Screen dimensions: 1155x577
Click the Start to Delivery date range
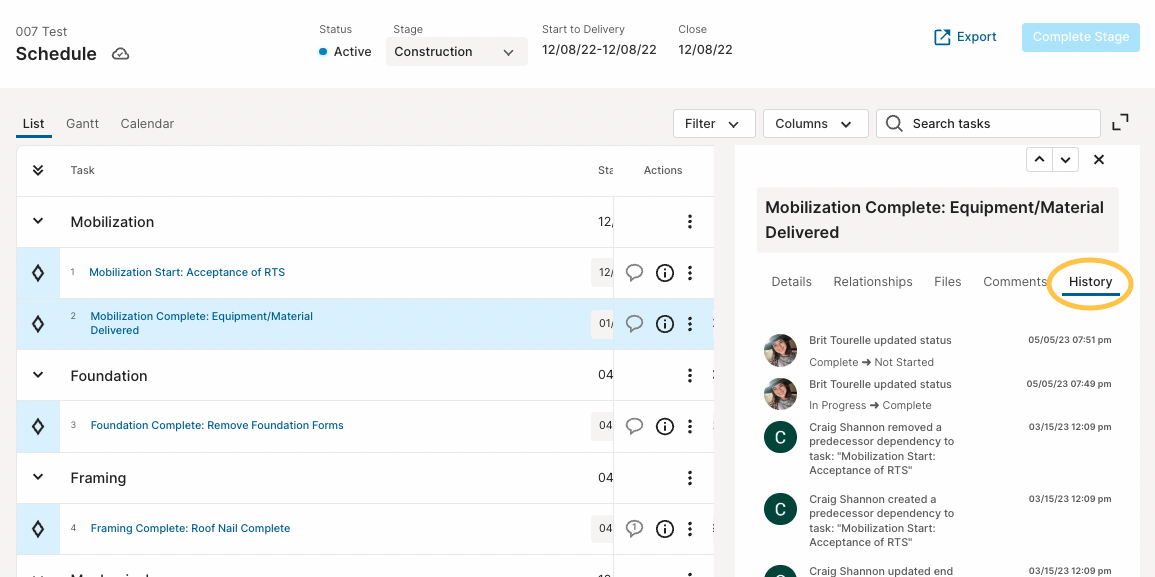[599, 49]
